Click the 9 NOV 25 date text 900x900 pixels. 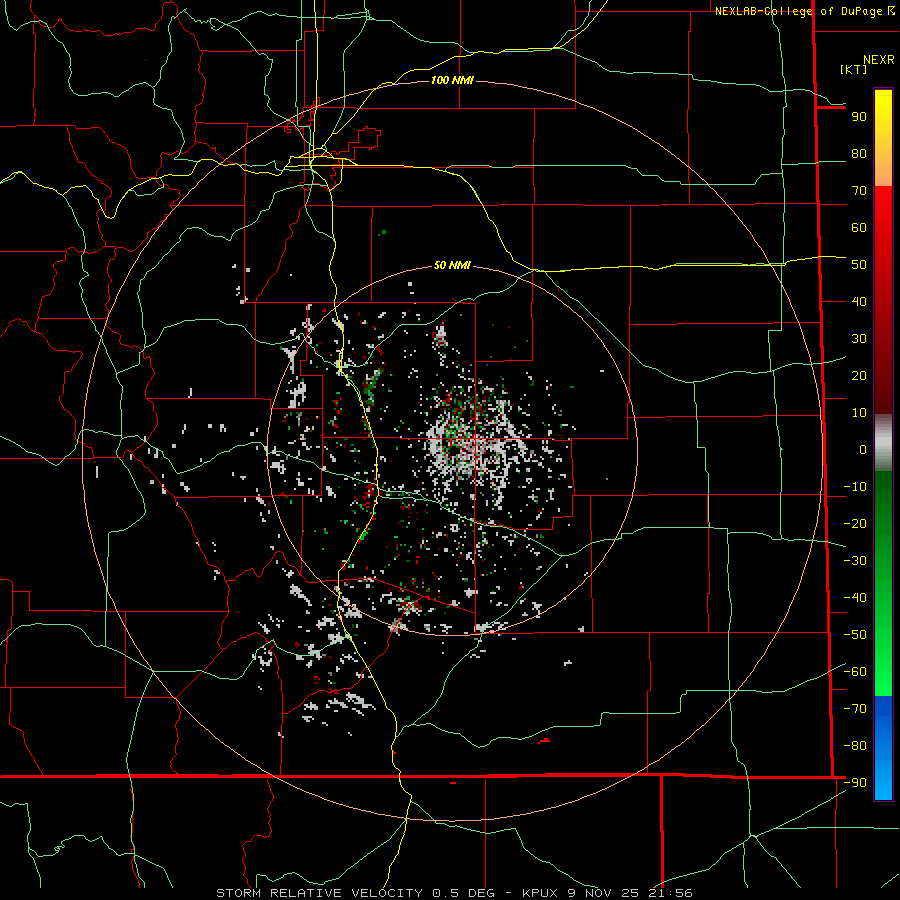pyautogui.click(x=603, y=893)
